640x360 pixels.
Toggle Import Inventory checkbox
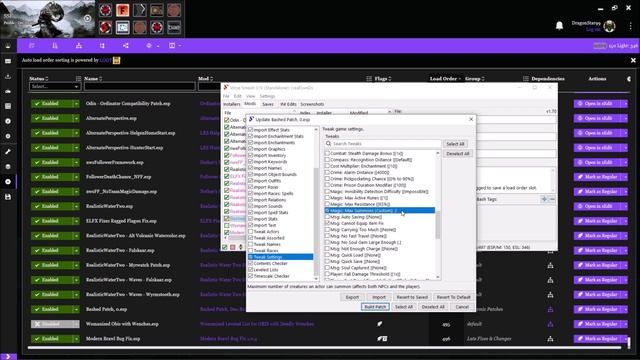pyautogui.click(x=251, y=156)
